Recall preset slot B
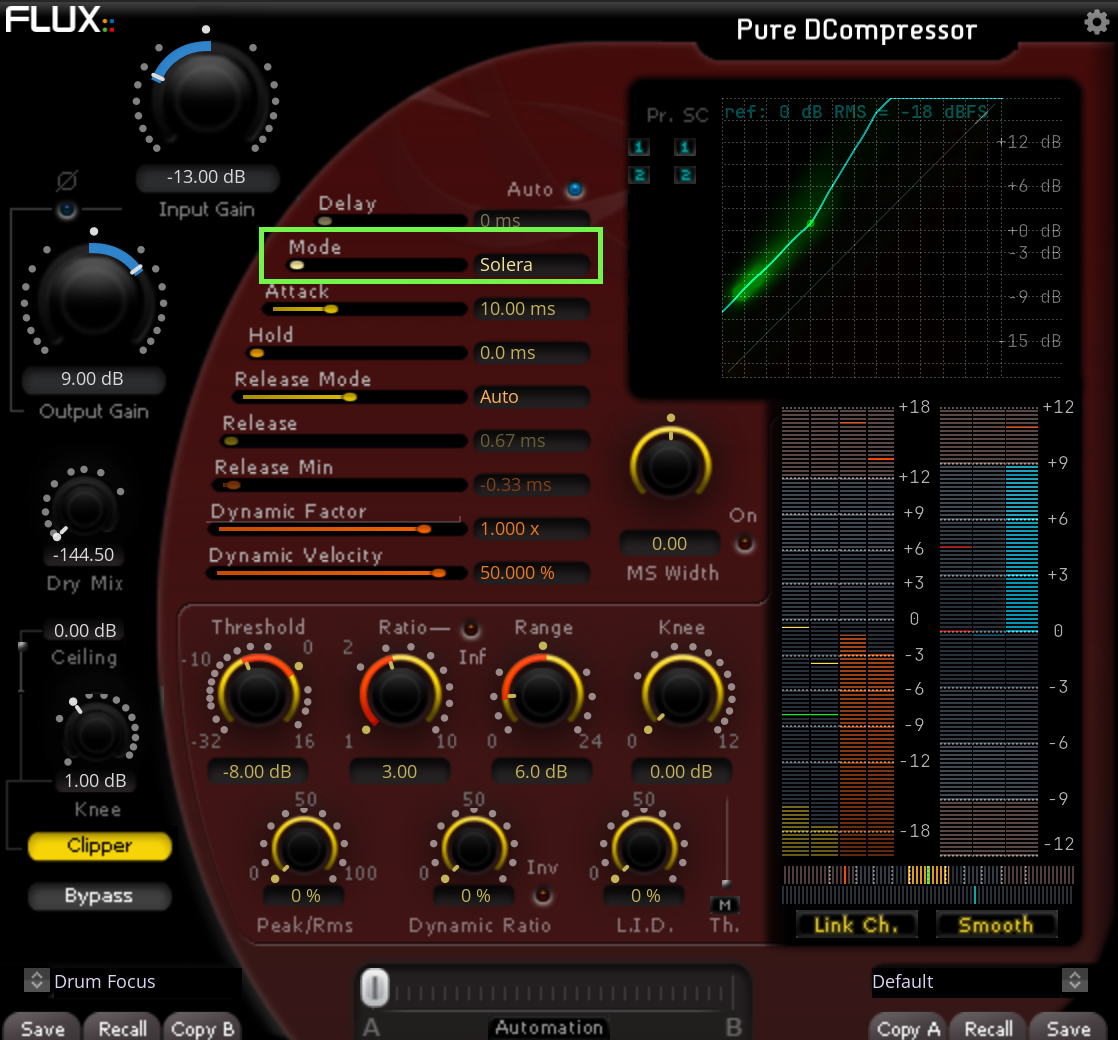1118x1040 pixels. click(988, 1029)
